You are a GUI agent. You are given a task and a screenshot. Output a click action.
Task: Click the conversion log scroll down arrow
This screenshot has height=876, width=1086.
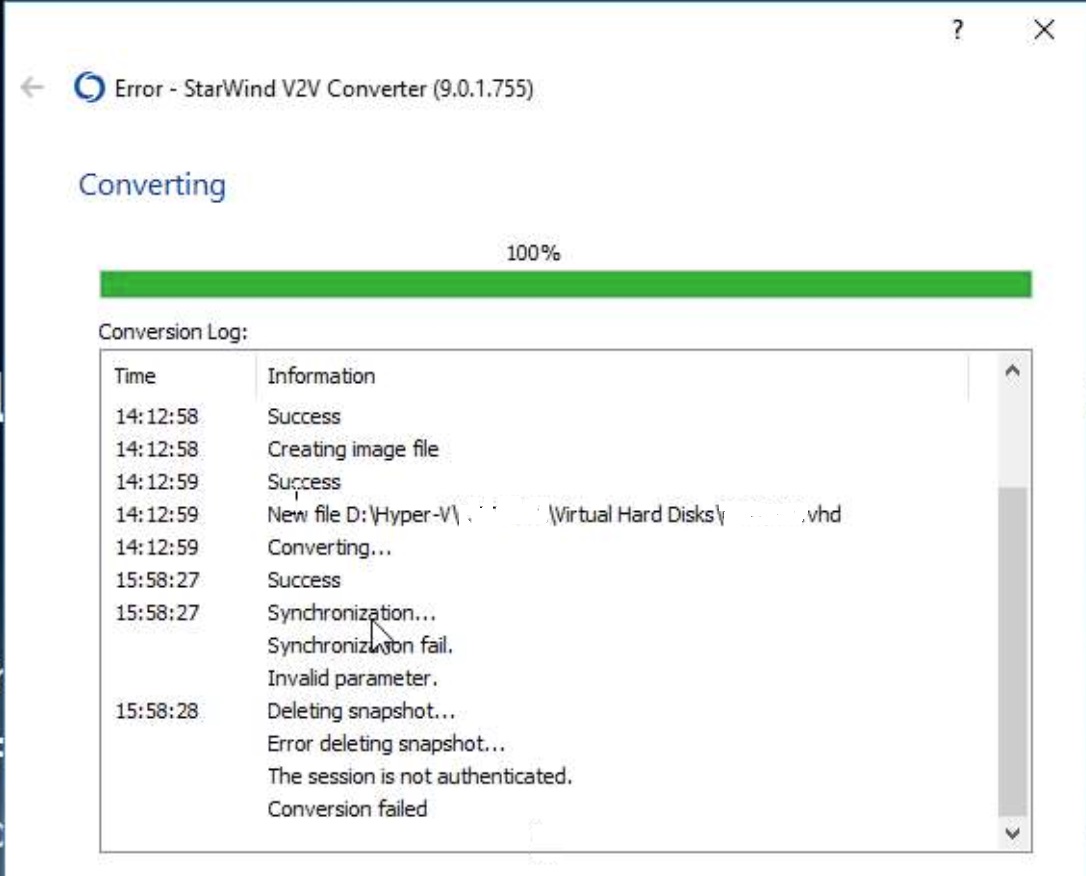1012,833
